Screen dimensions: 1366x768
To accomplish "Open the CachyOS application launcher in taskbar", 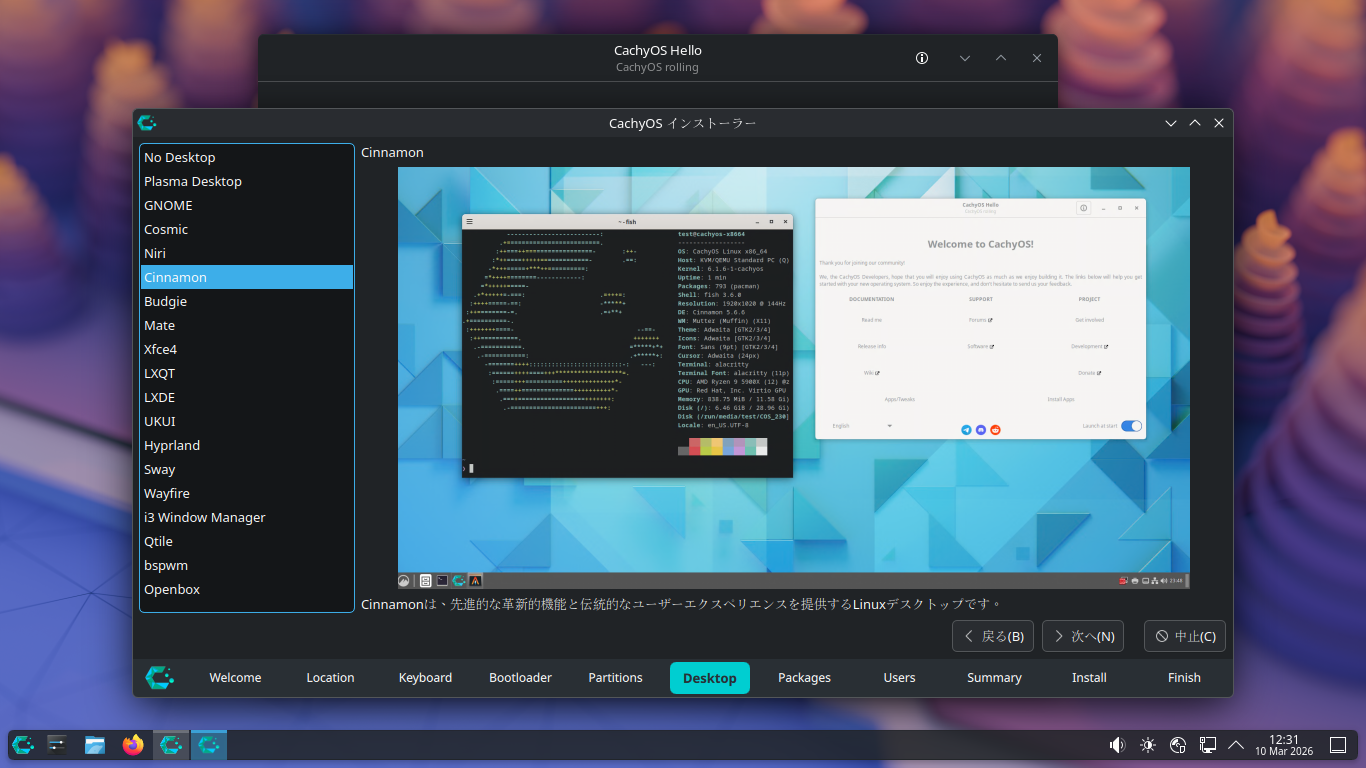I will click(x=23, y=745).
